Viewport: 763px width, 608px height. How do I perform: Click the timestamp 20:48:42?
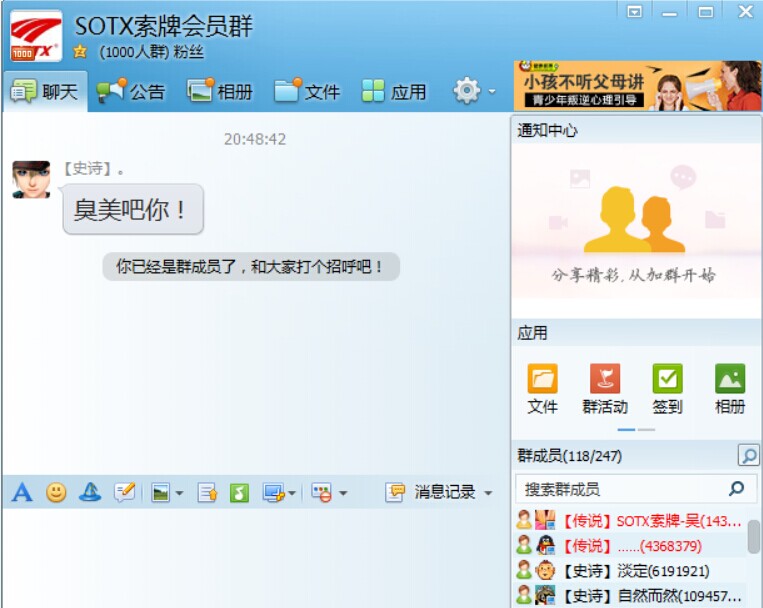point(254,139)
